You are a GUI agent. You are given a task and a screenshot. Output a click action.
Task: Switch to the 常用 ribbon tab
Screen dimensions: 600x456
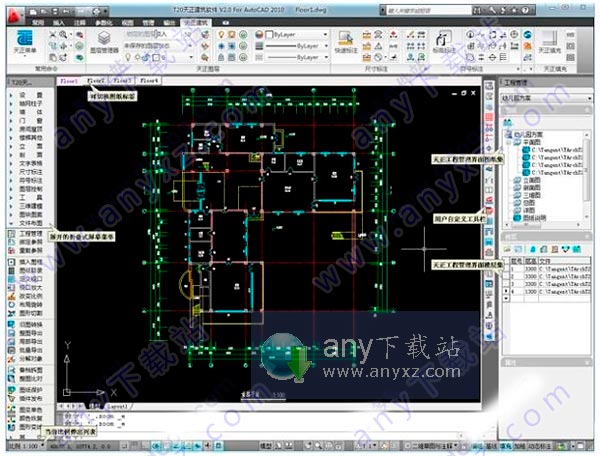click(38, 23)
